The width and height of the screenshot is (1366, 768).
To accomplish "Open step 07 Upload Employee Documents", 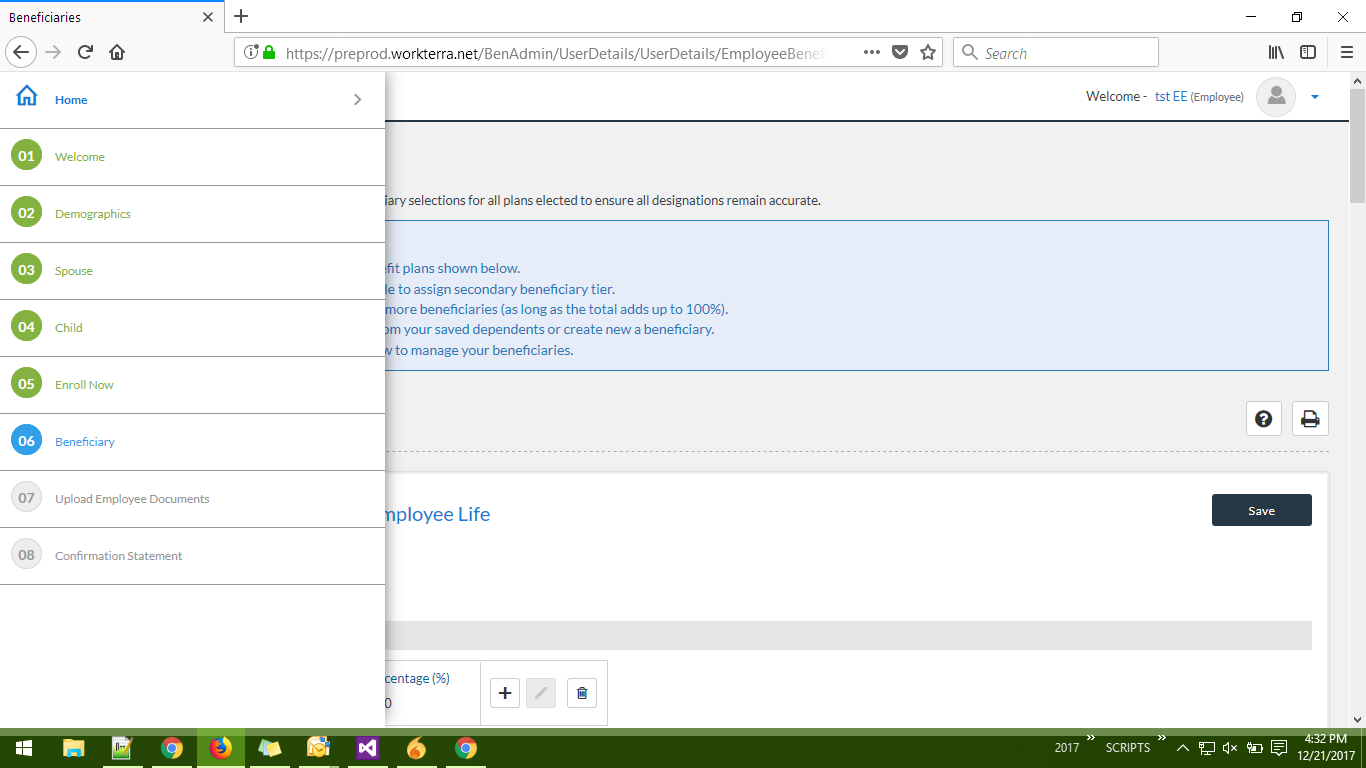I will pos(192,499).
